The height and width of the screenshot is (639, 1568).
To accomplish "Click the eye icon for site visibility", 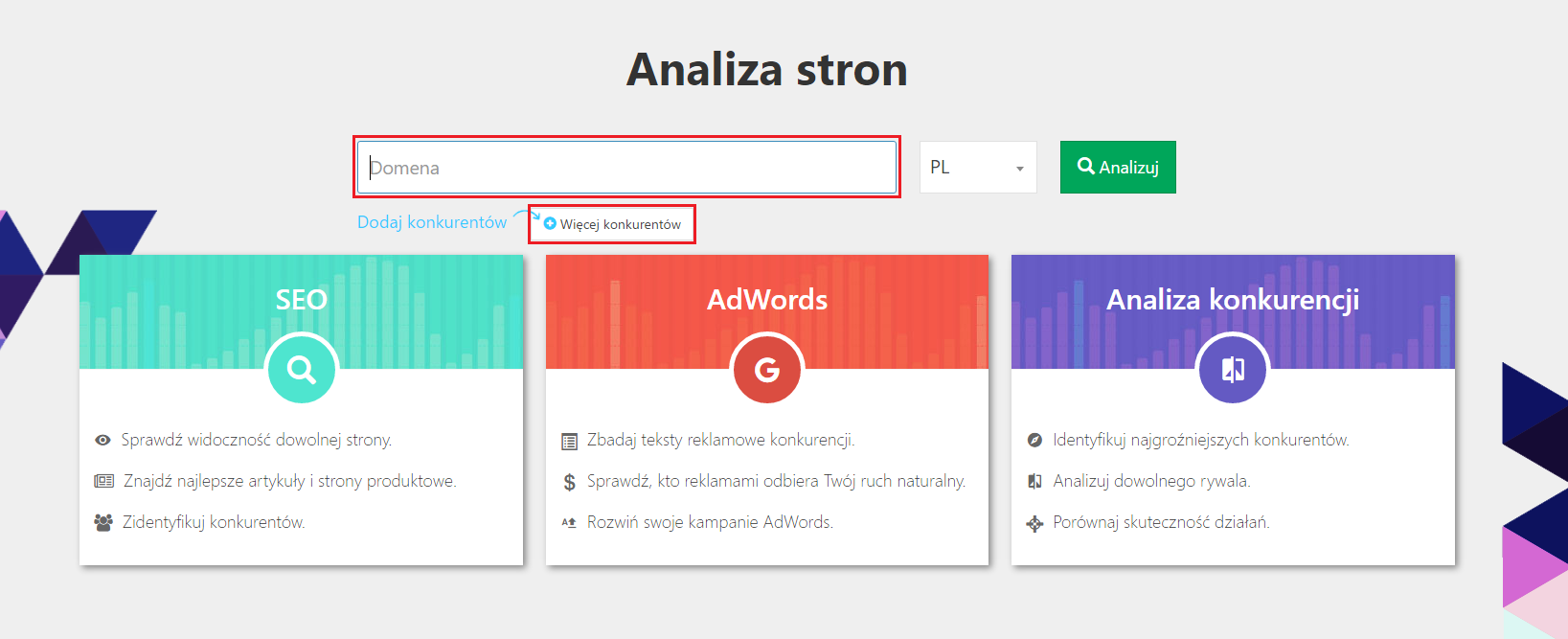I will pos(102,441).
